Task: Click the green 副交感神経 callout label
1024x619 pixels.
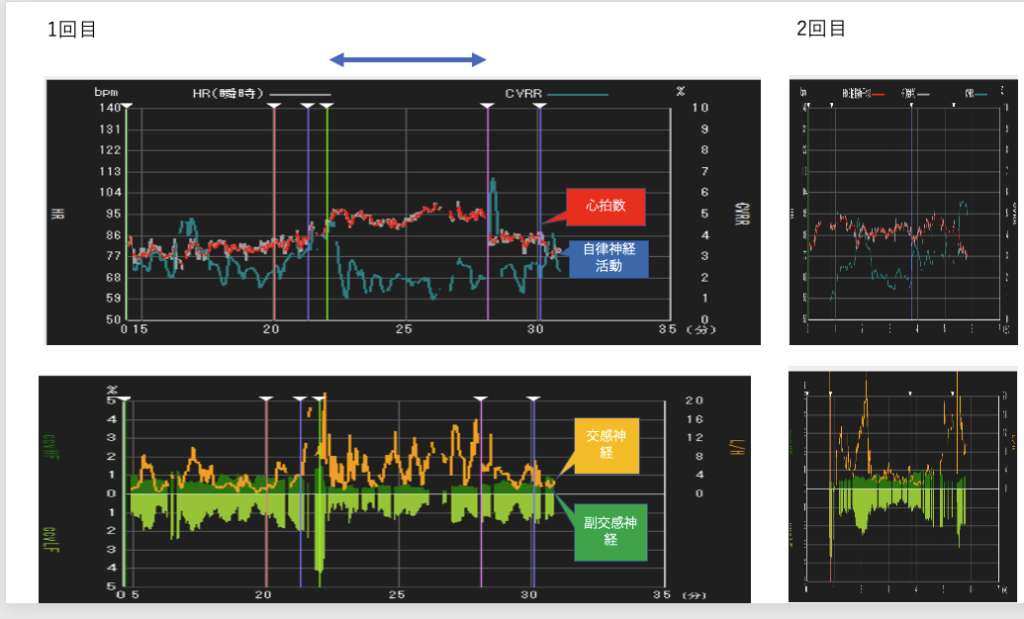Action: pos(611,531)
